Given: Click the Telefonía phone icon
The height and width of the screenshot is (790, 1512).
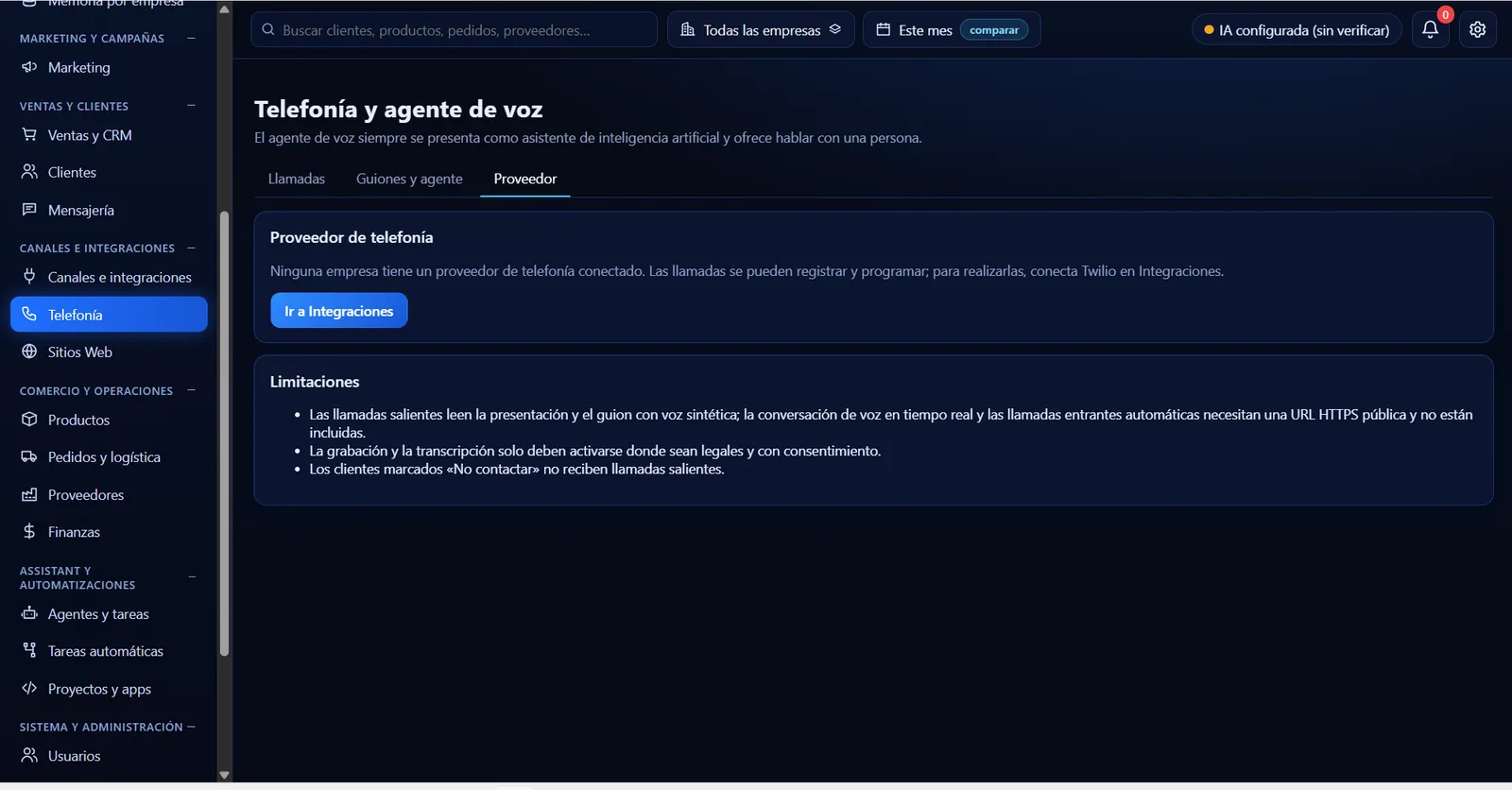Looking at the screenshot, I should click(x=29, y=315).
